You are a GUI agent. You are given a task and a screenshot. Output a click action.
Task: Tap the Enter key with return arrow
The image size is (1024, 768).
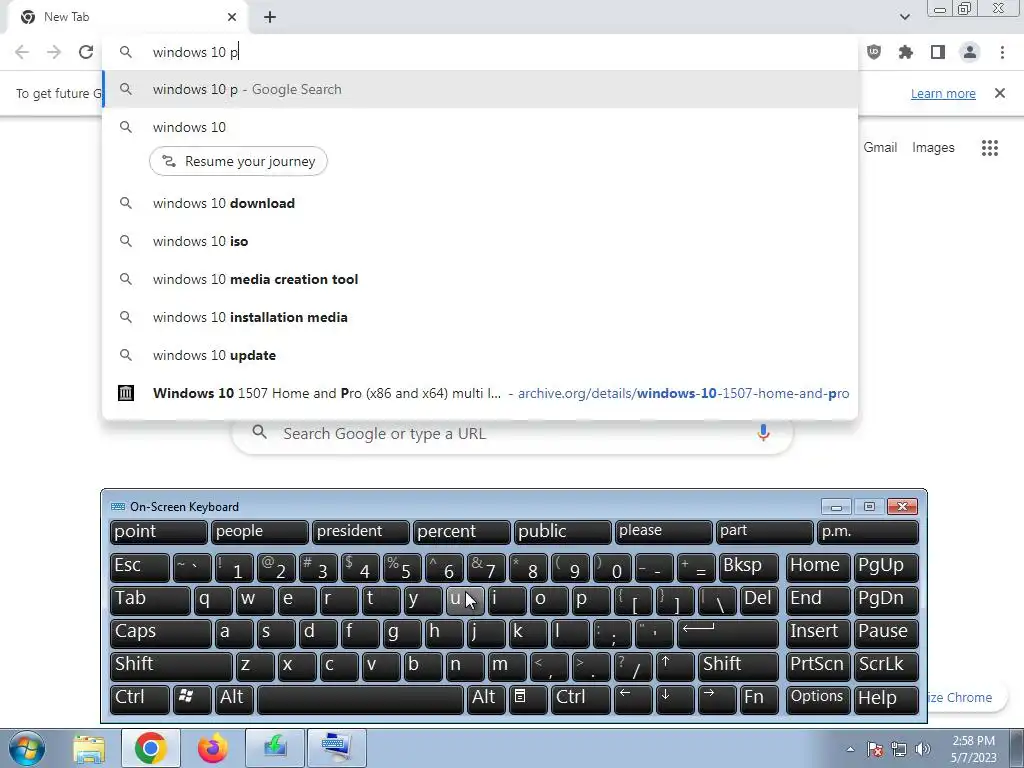coord(728,632)
